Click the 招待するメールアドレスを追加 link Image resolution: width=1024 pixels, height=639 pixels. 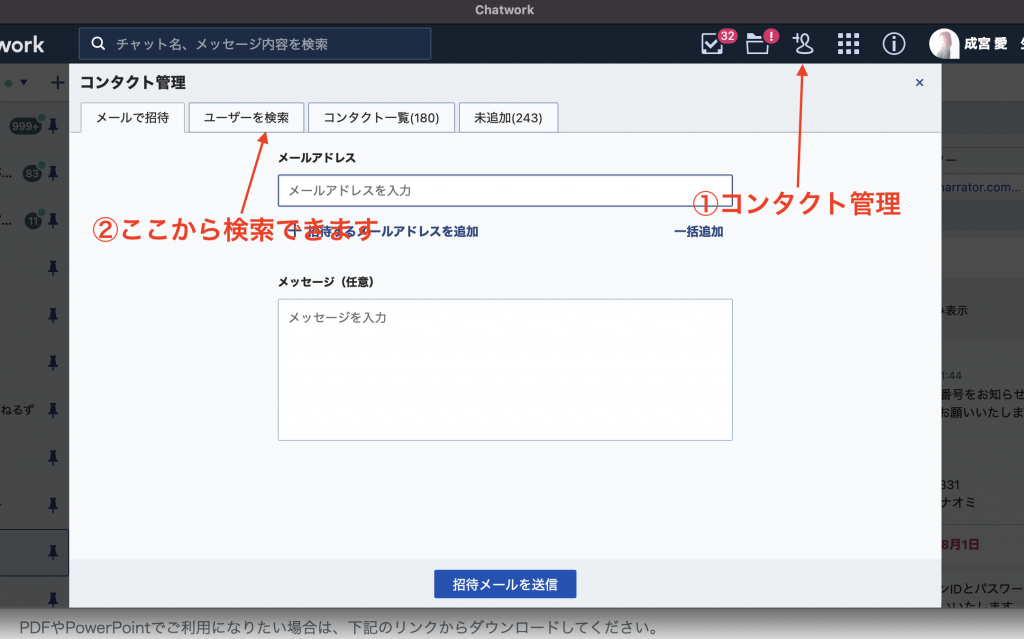pos(385,231)
